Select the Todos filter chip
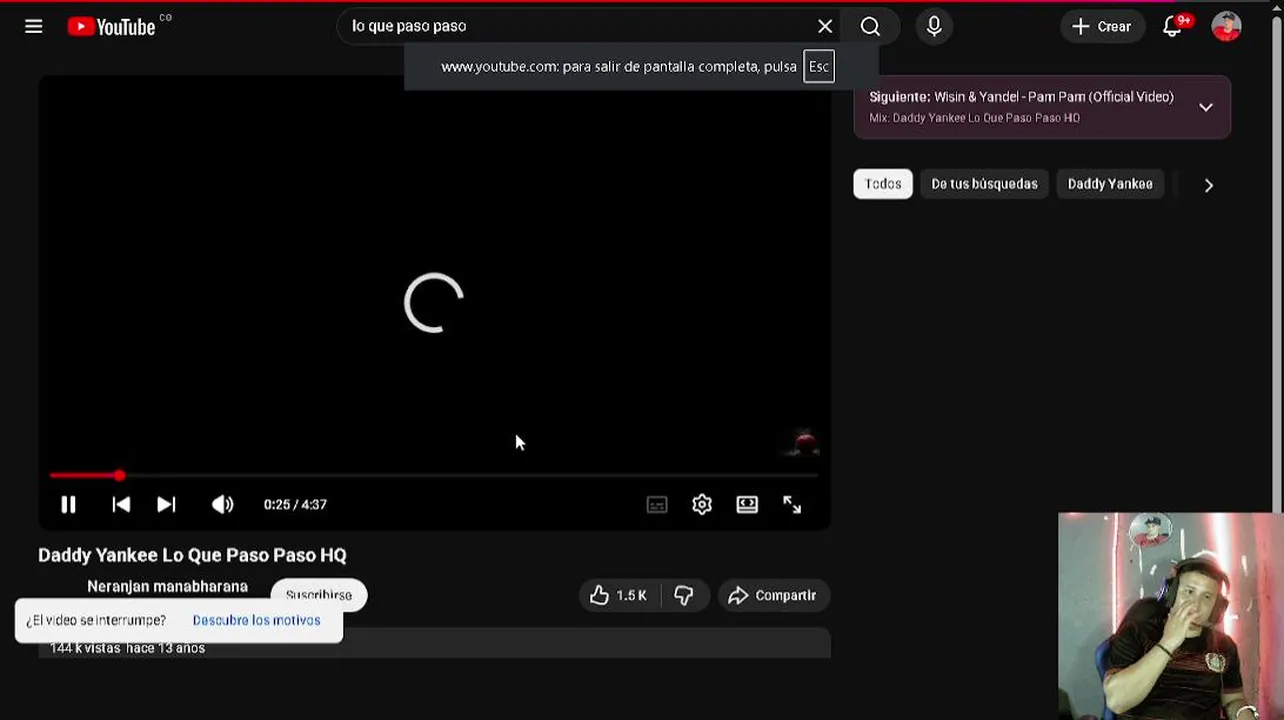This screenshot has width=1284, height=720. pyautogui.click(x=883, y=184)
